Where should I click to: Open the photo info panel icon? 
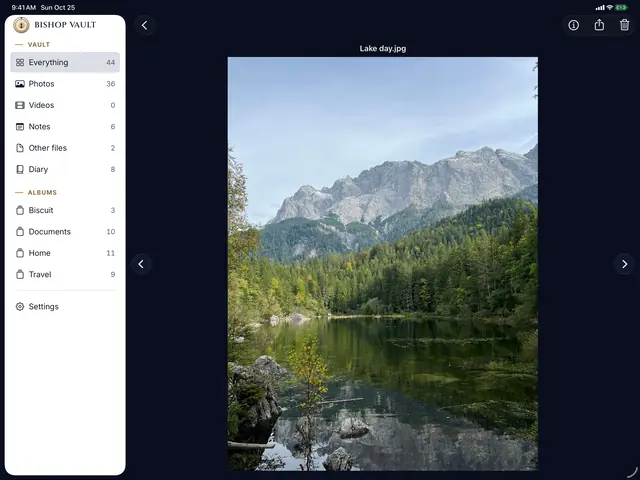pos(573,25)
